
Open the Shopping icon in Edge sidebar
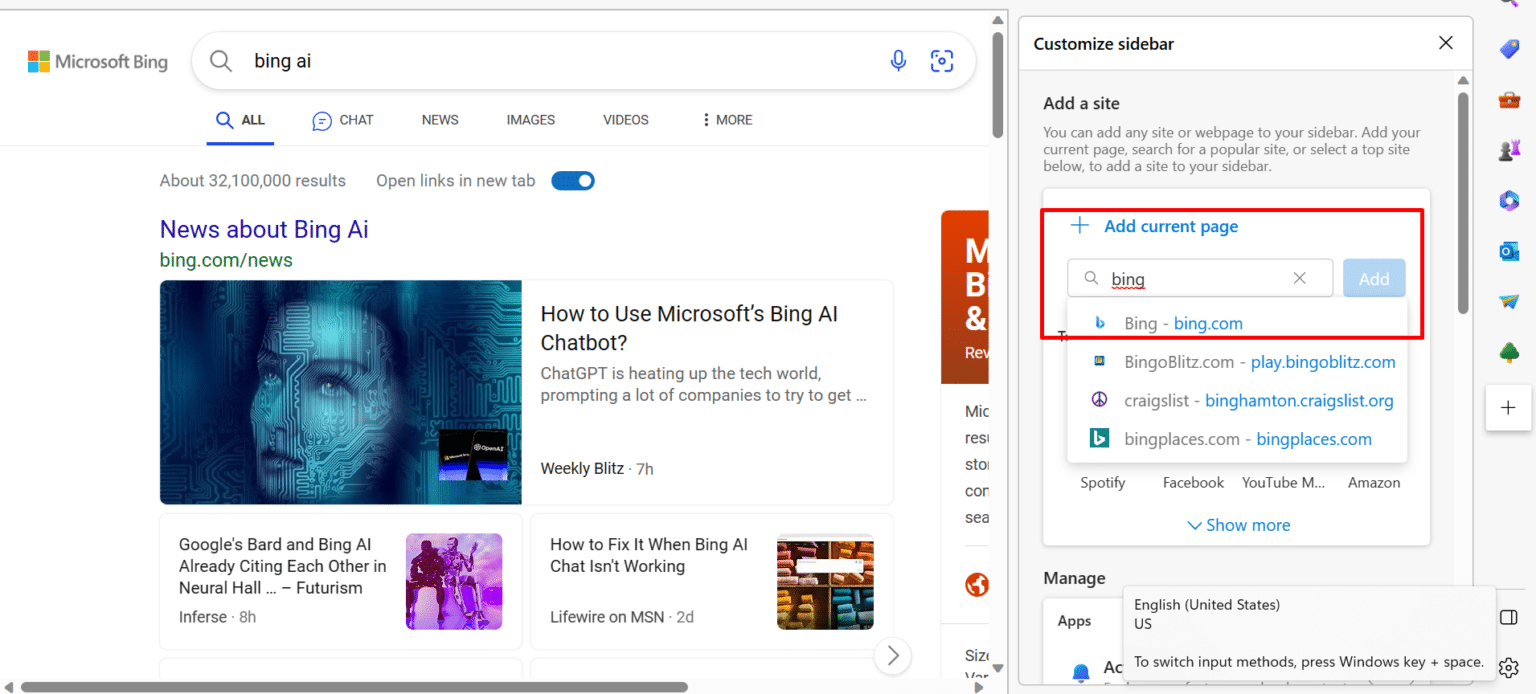1509,49
